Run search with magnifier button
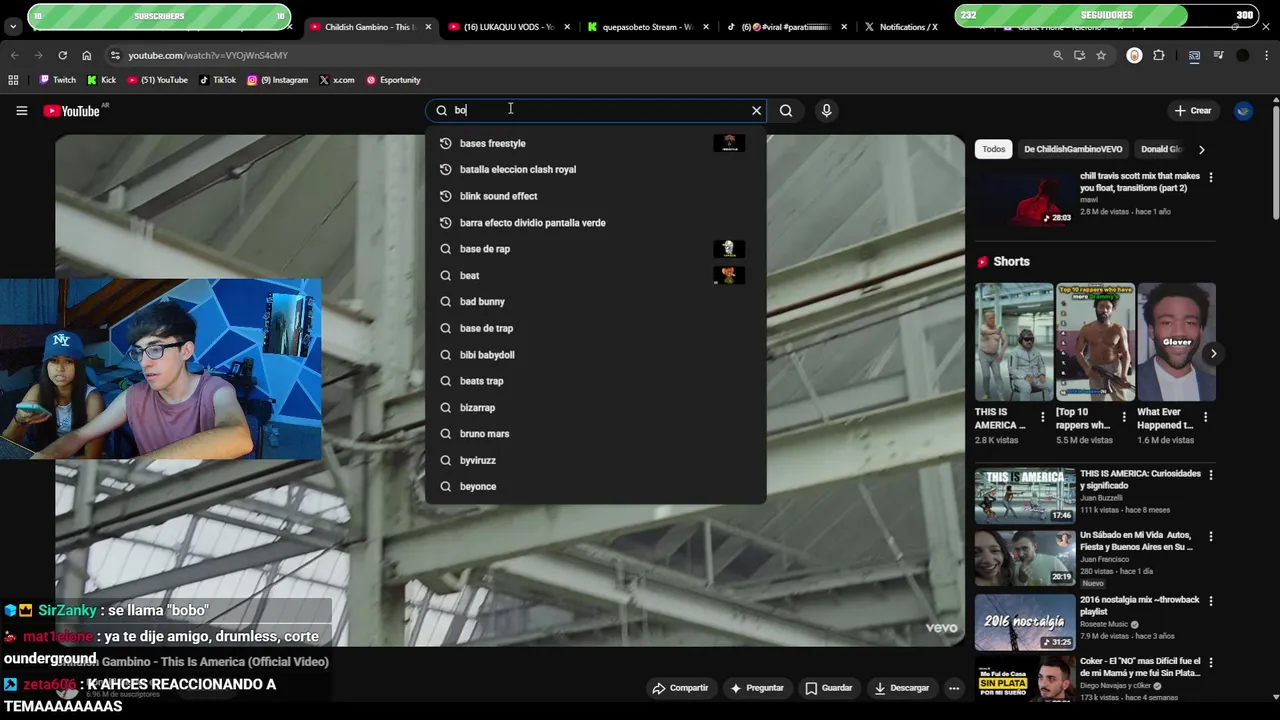The image size is (1280, 720). click(x=786, y=111)
